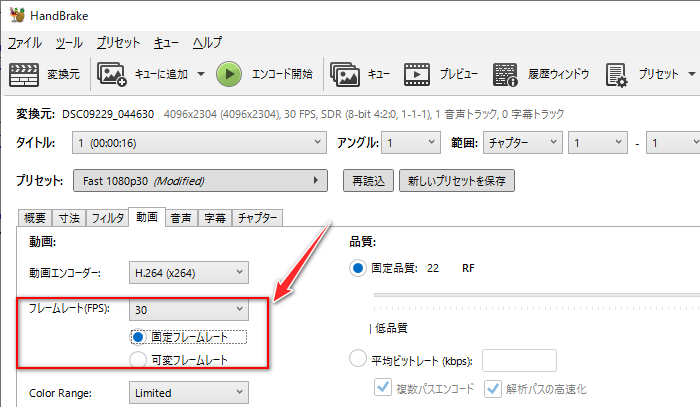Switch to the 字幕 tab
Image resolution: width=700 pixels, height=407 pixels.
[x=215, y=218]
